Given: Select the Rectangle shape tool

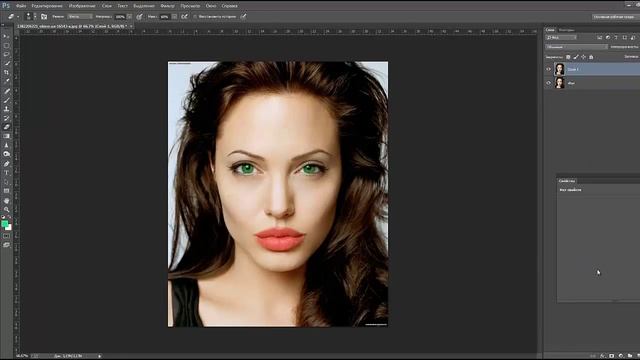Looking at the screenshot, I should point(7,191).
